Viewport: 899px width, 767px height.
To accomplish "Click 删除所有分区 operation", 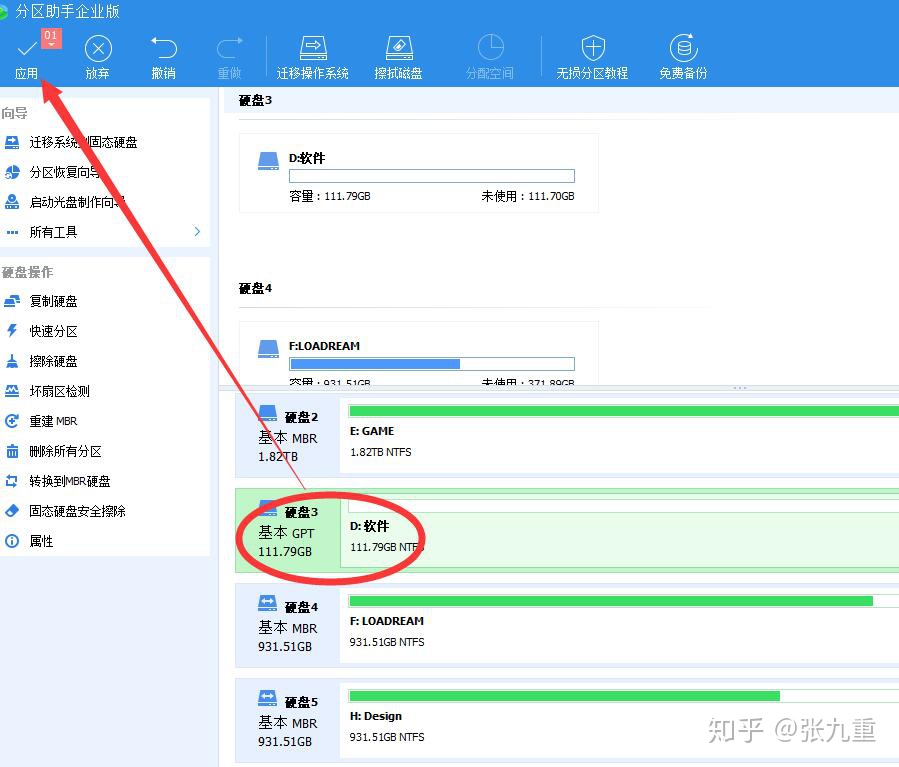I will pos(64,451).
